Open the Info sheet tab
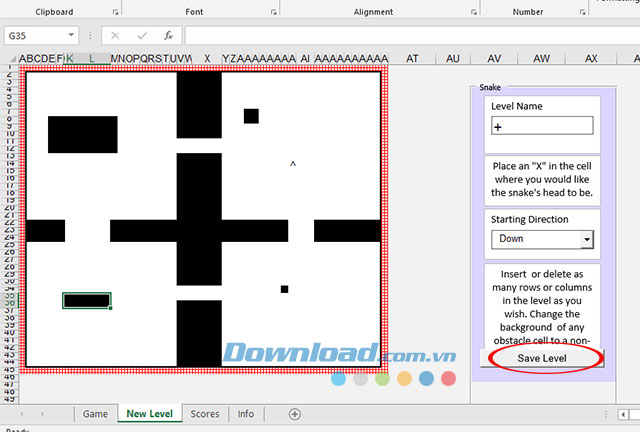Viewport: 640px width, 432px height. pyautogui.click(x=246, y=414)
